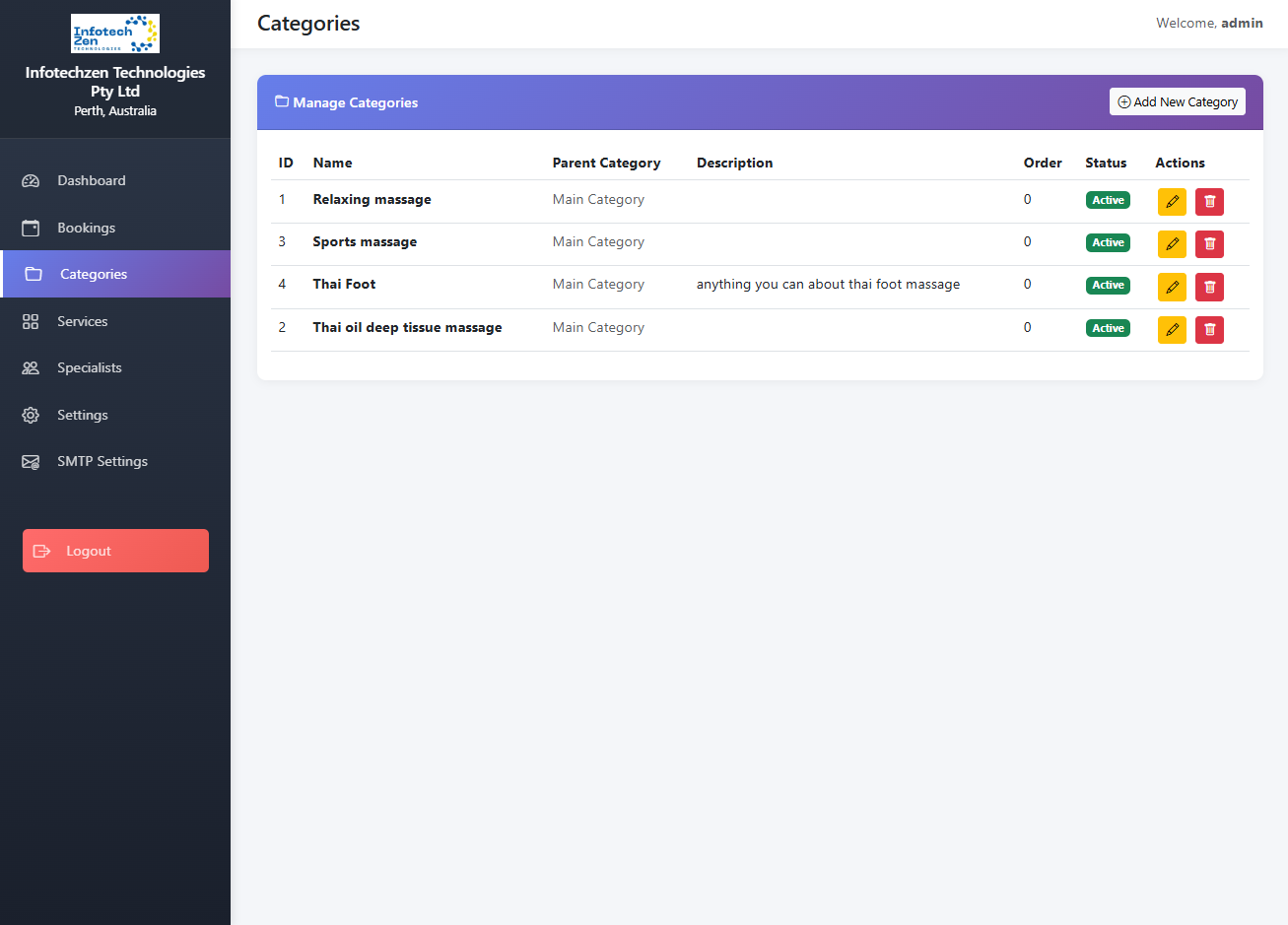Open Settings from the sidebar
Image resolution: width=1288 pixels, height=925 pixels.
click(x=82, y=415)
